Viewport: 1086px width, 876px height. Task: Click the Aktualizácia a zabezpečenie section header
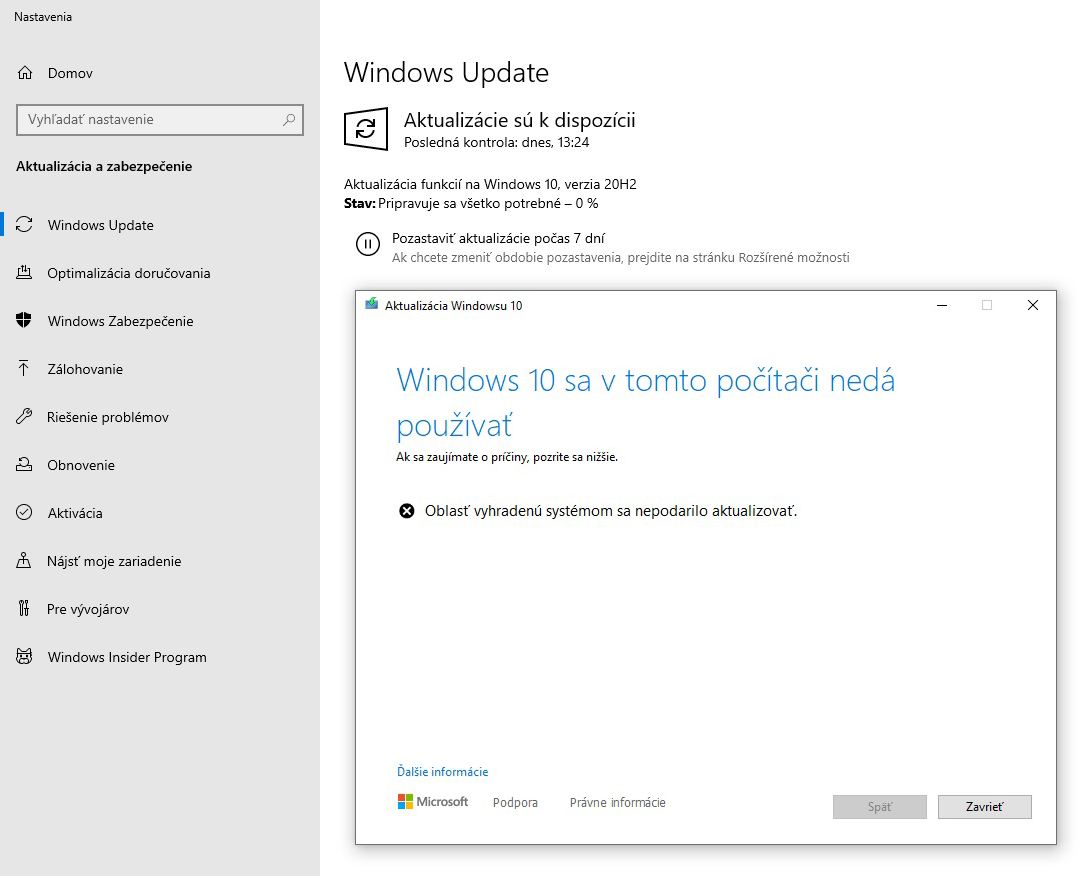pos(104,166)
